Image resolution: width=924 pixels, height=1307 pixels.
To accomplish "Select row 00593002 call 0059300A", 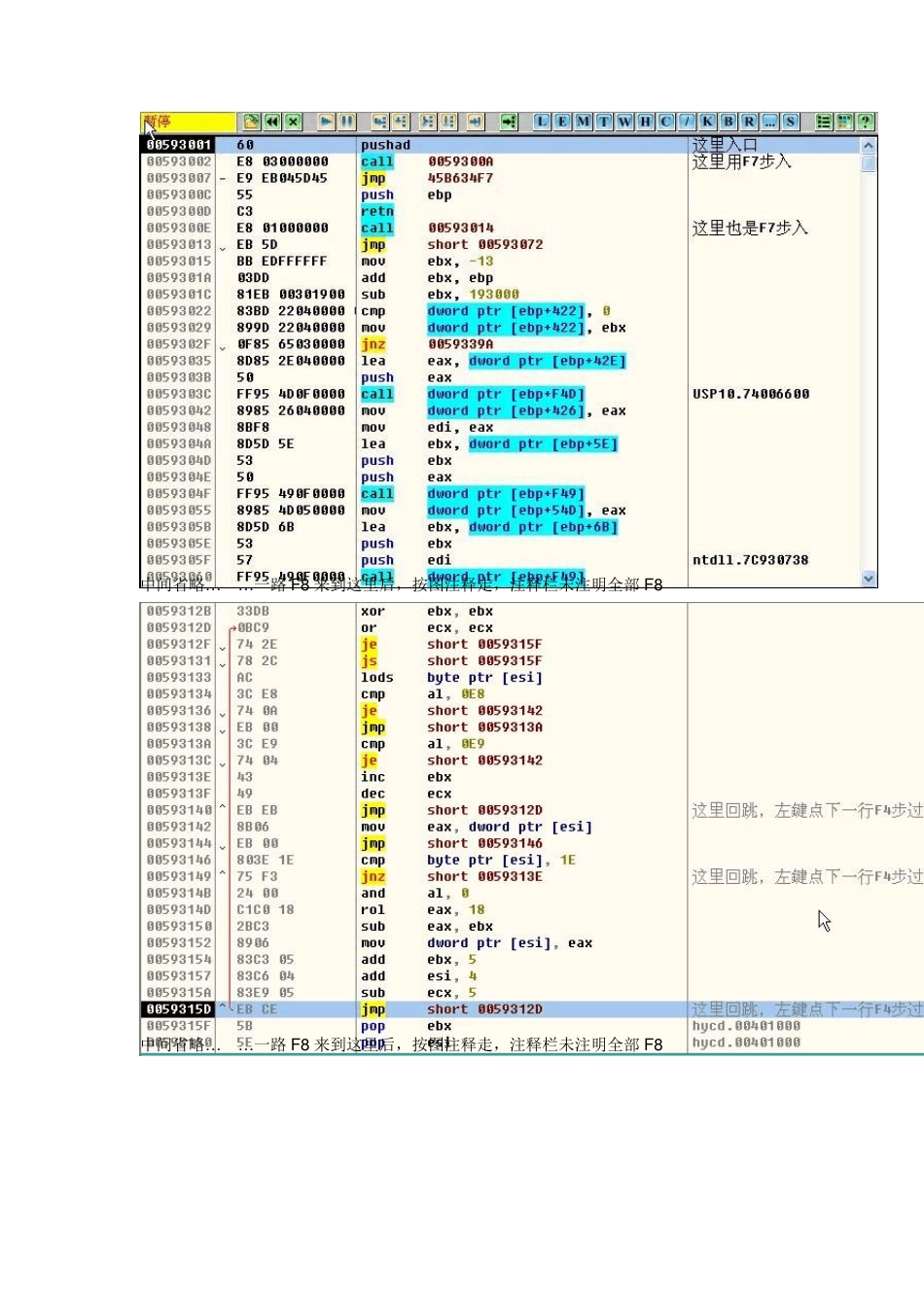I will tap(500, 161).
